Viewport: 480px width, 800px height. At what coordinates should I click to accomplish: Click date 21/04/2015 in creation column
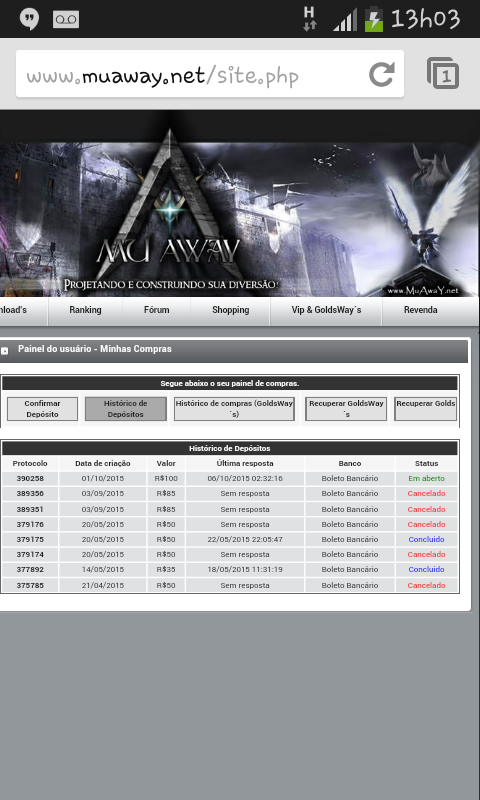103,585
